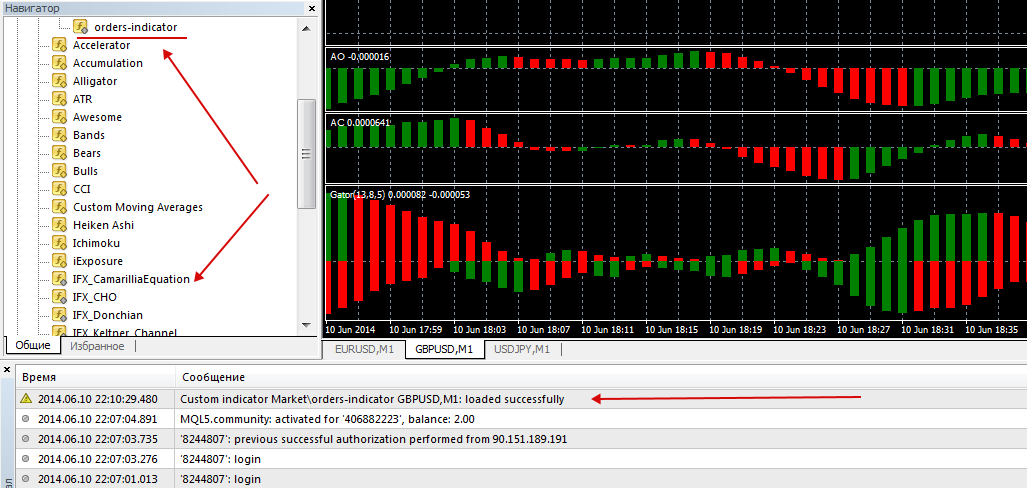This screenshot has height=488, width=1027.
Task: Open the EURUSD,M1 chart tab
Action: (364, 350)
